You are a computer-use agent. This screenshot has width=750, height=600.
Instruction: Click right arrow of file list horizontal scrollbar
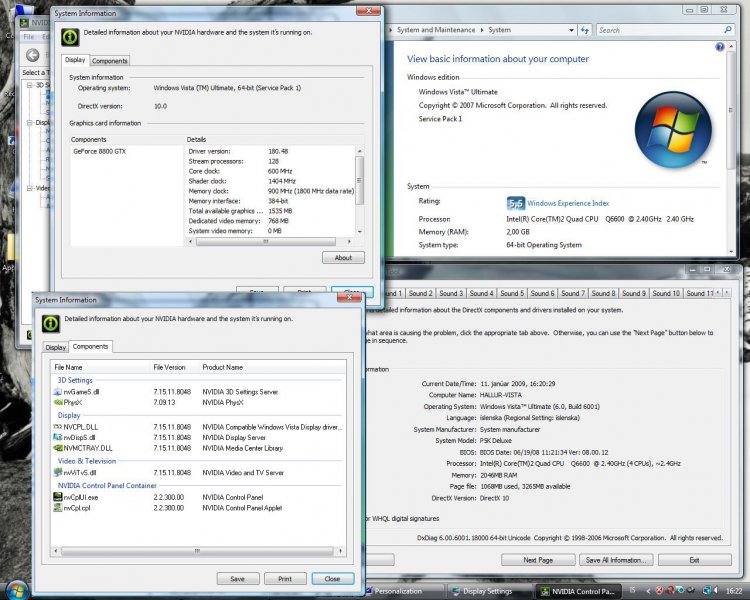click(340, 551)
